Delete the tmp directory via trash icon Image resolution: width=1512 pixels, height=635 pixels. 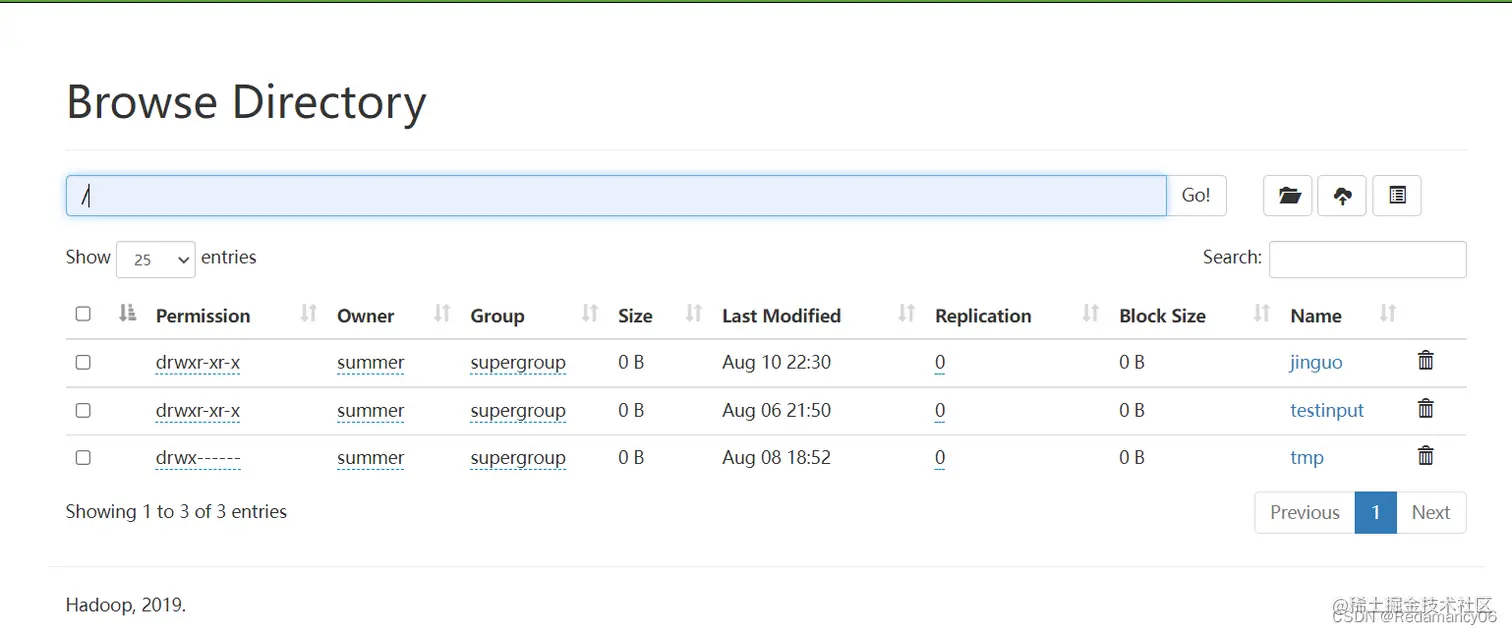[1426, 456]
